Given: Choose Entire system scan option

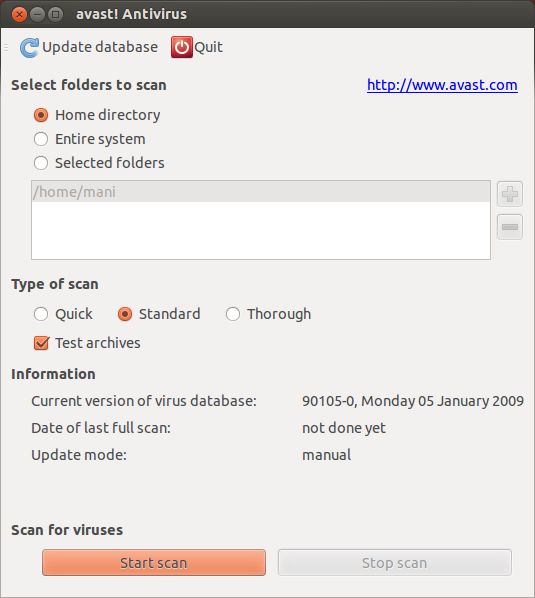Looking at the screenshot, I should pos(41,139).
